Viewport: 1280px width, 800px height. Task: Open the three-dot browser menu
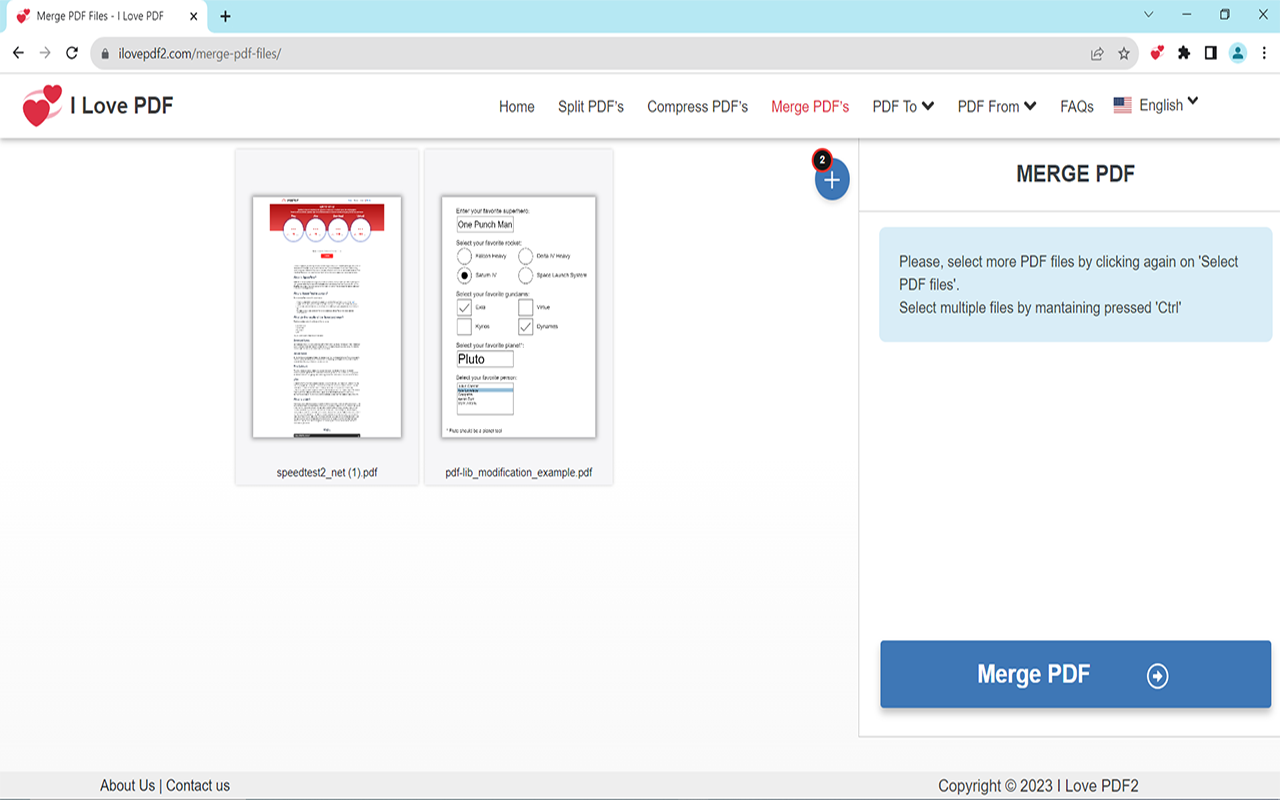coord(1264,53)
